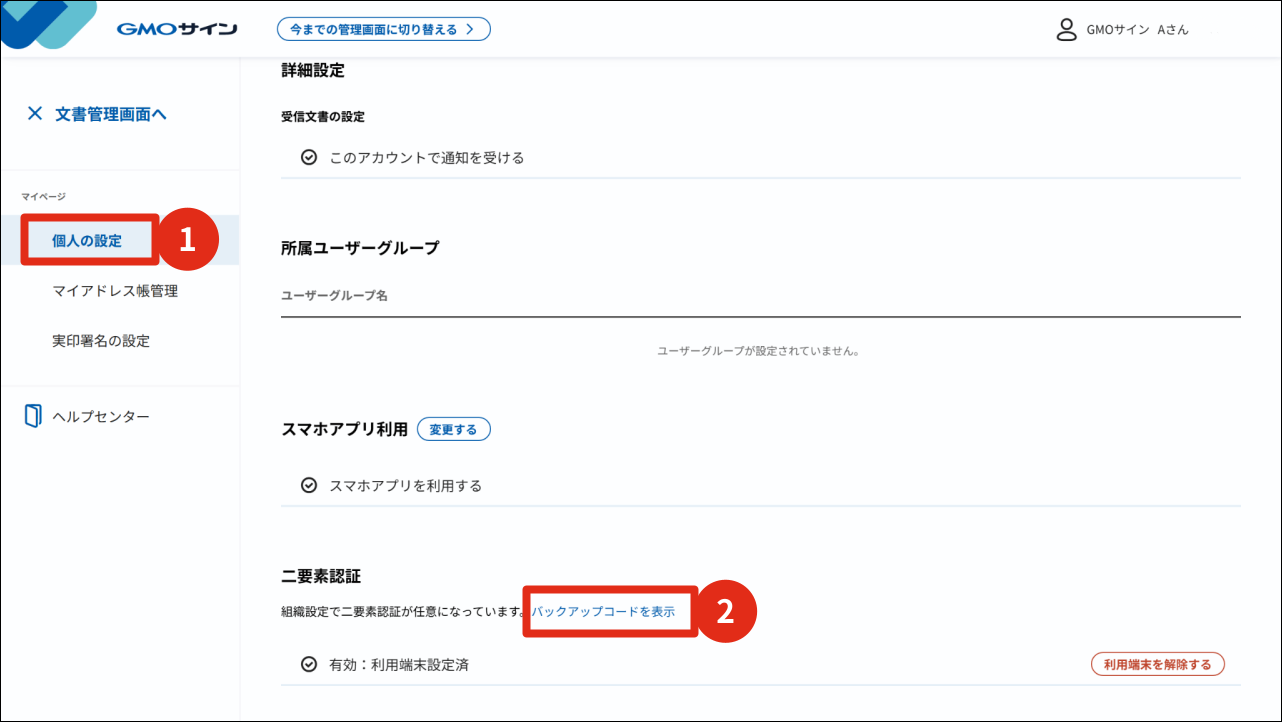The image size is (1282, 722).
Task: Open 実印署名の設定 menu item
Action: pos(101,341)
